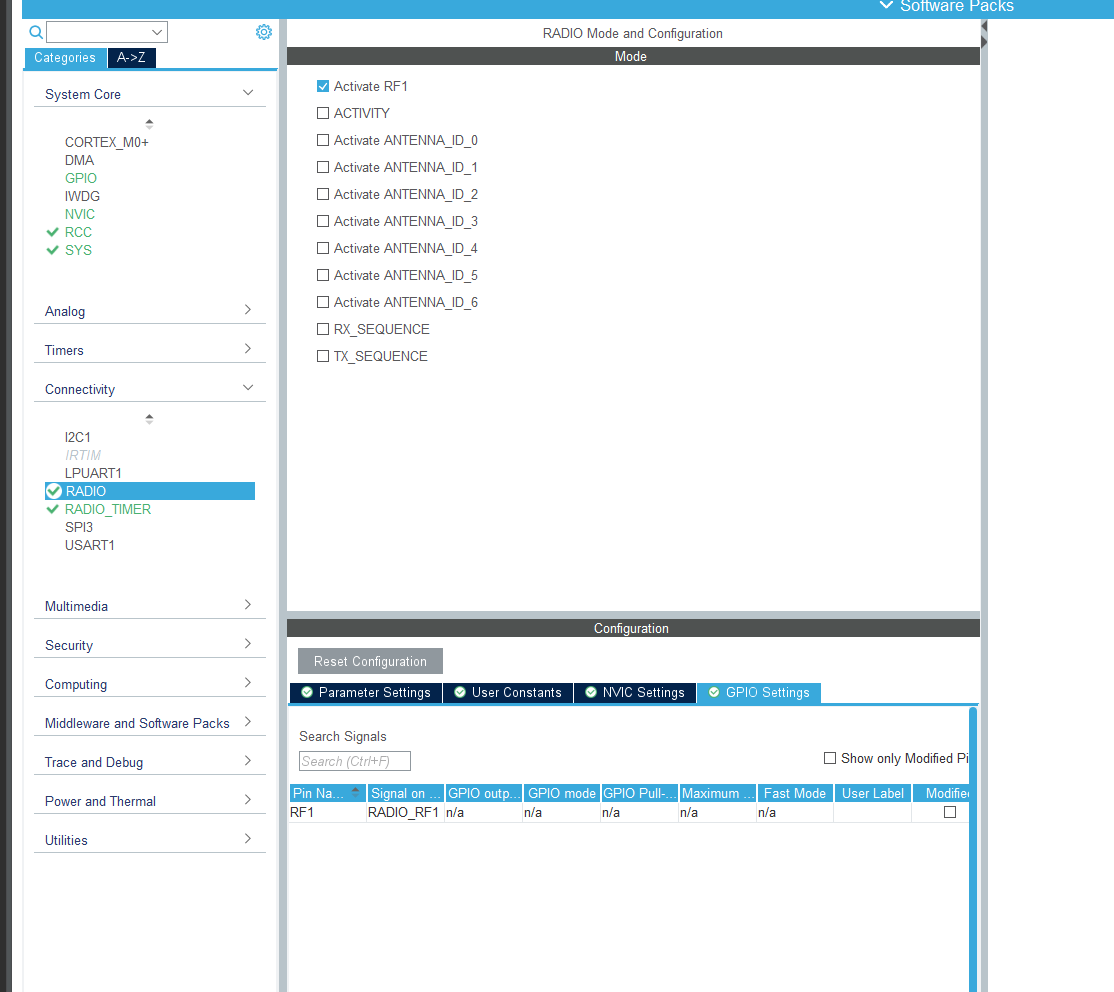Click the search magnifier icon
This screenshot has height=992, width=1114.
[35, 32]
